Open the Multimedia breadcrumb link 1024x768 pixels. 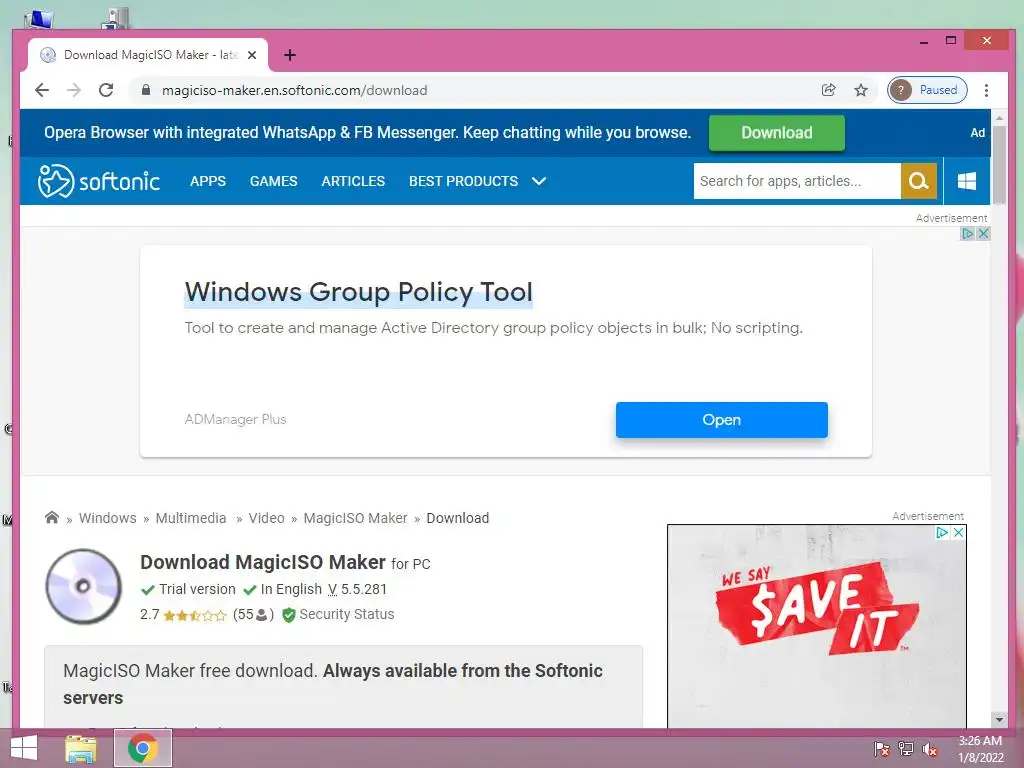pyautogui.click(x=191, y=518)
